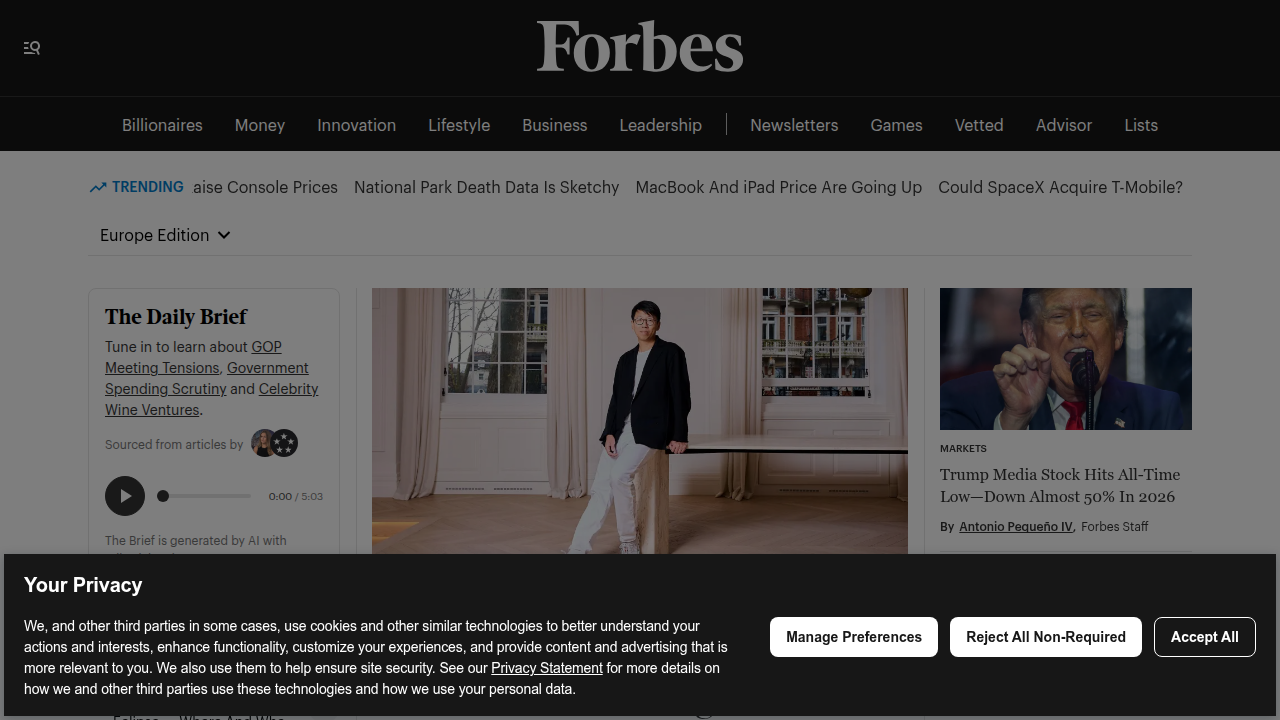Go to the Innovation section
This screenshot has height=720, width=1280.
point(357,125)
